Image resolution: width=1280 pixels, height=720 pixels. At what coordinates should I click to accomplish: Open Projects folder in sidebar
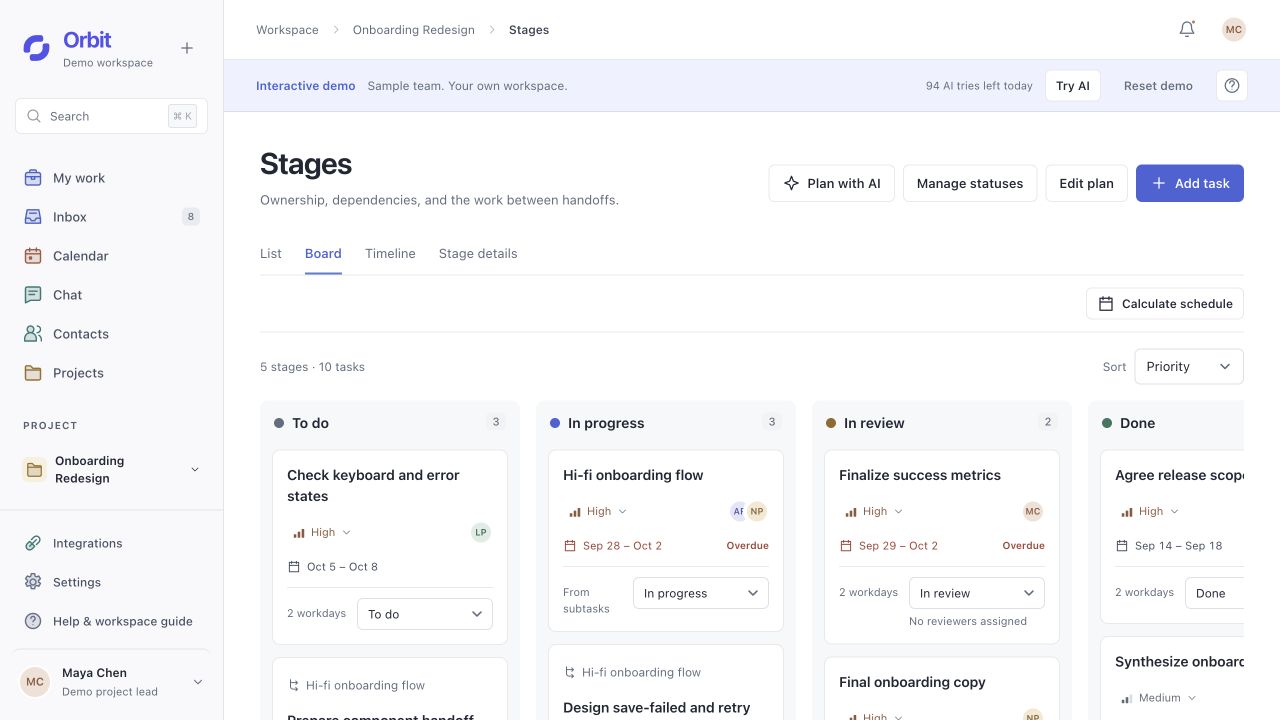point(112,373)
